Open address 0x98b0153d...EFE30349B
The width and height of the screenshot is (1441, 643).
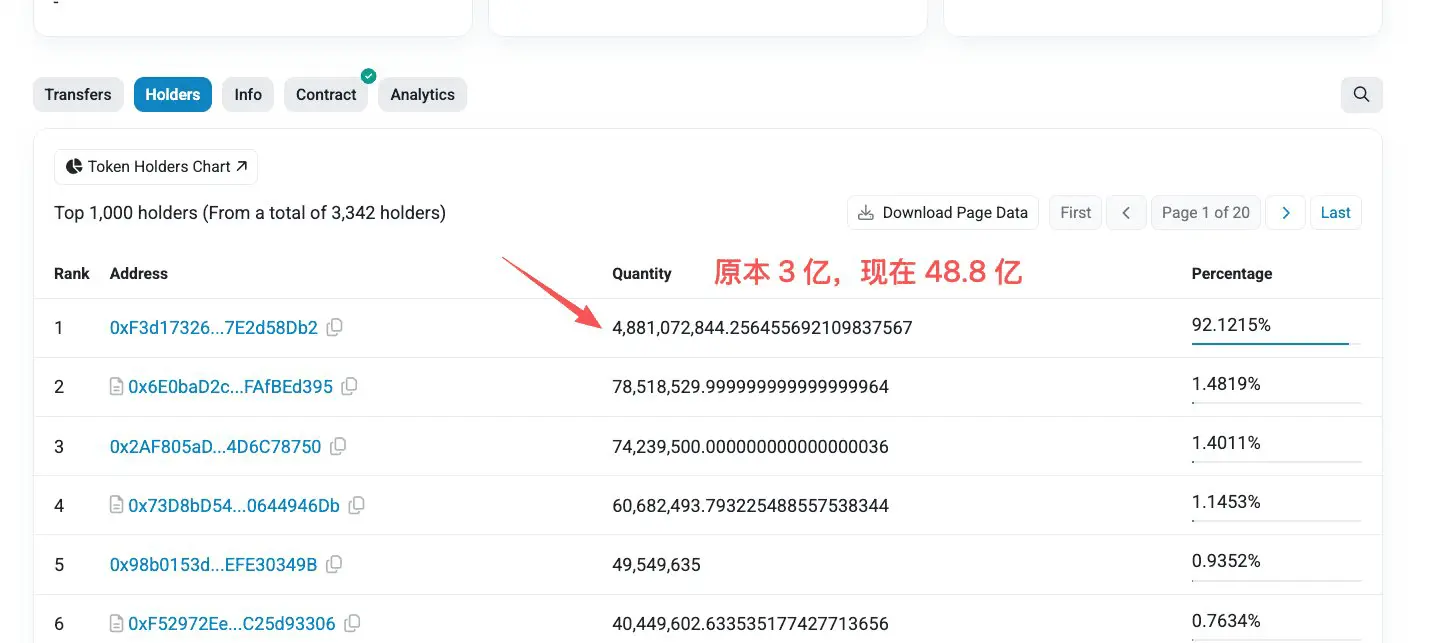(x=213, y=564)
